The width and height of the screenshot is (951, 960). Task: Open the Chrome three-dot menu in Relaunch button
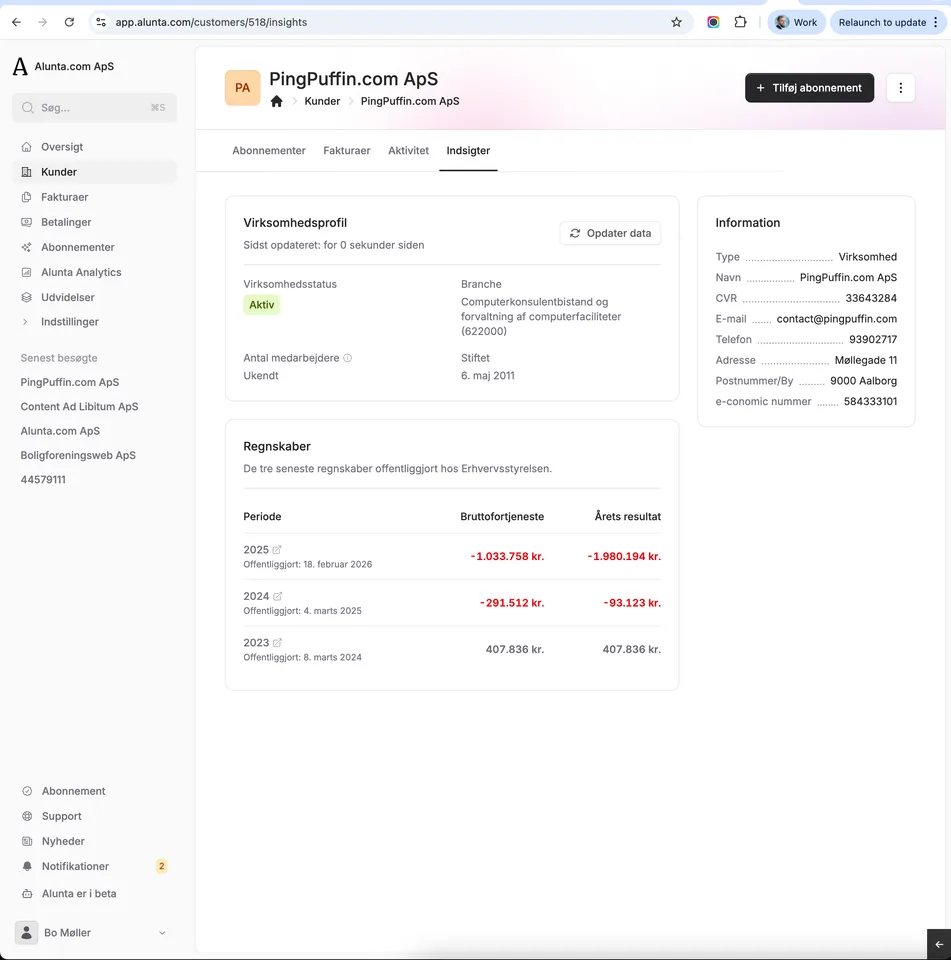[x=936, y=22]
